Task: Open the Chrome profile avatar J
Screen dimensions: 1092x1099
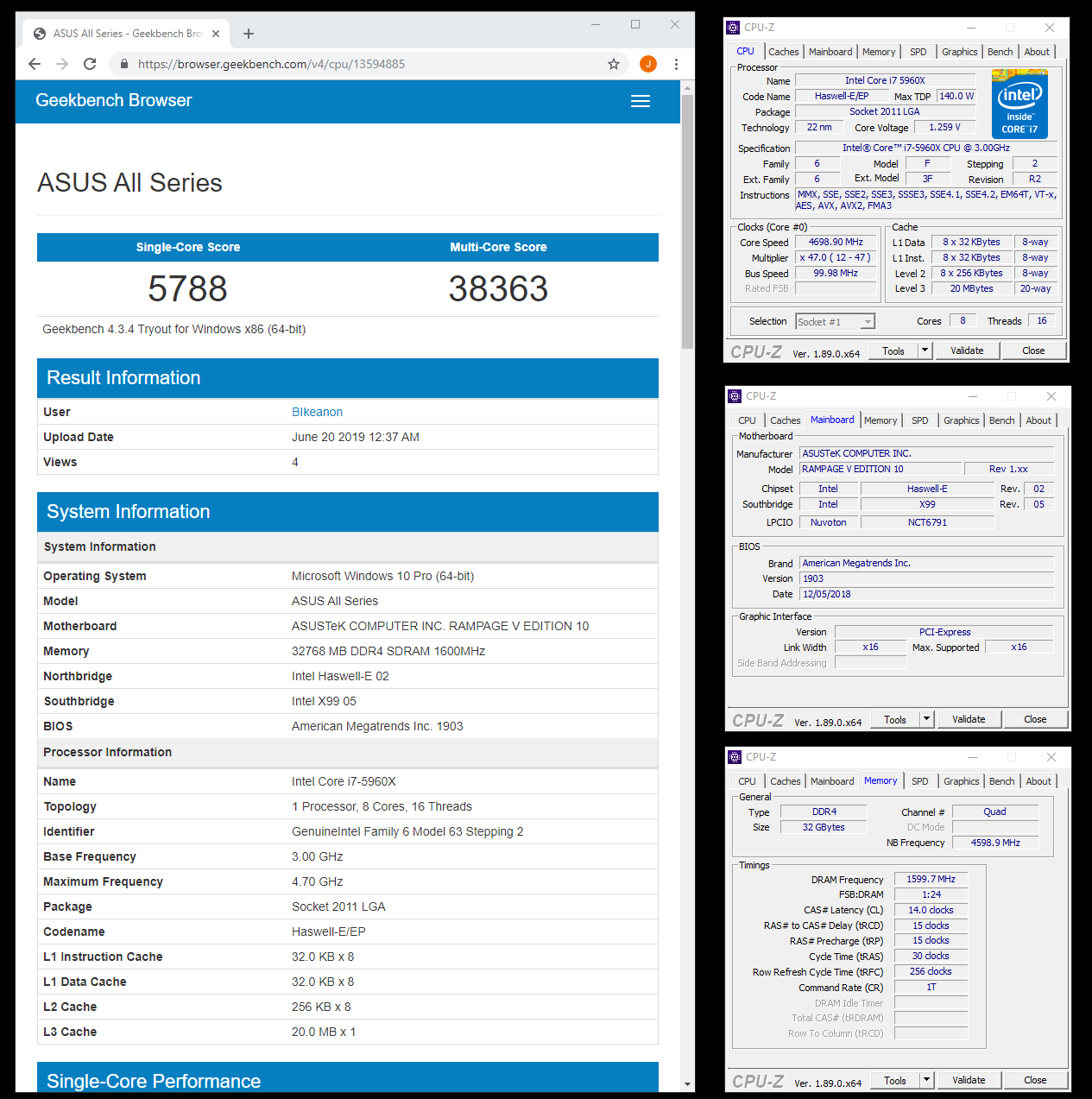Action: click(648, 64)
